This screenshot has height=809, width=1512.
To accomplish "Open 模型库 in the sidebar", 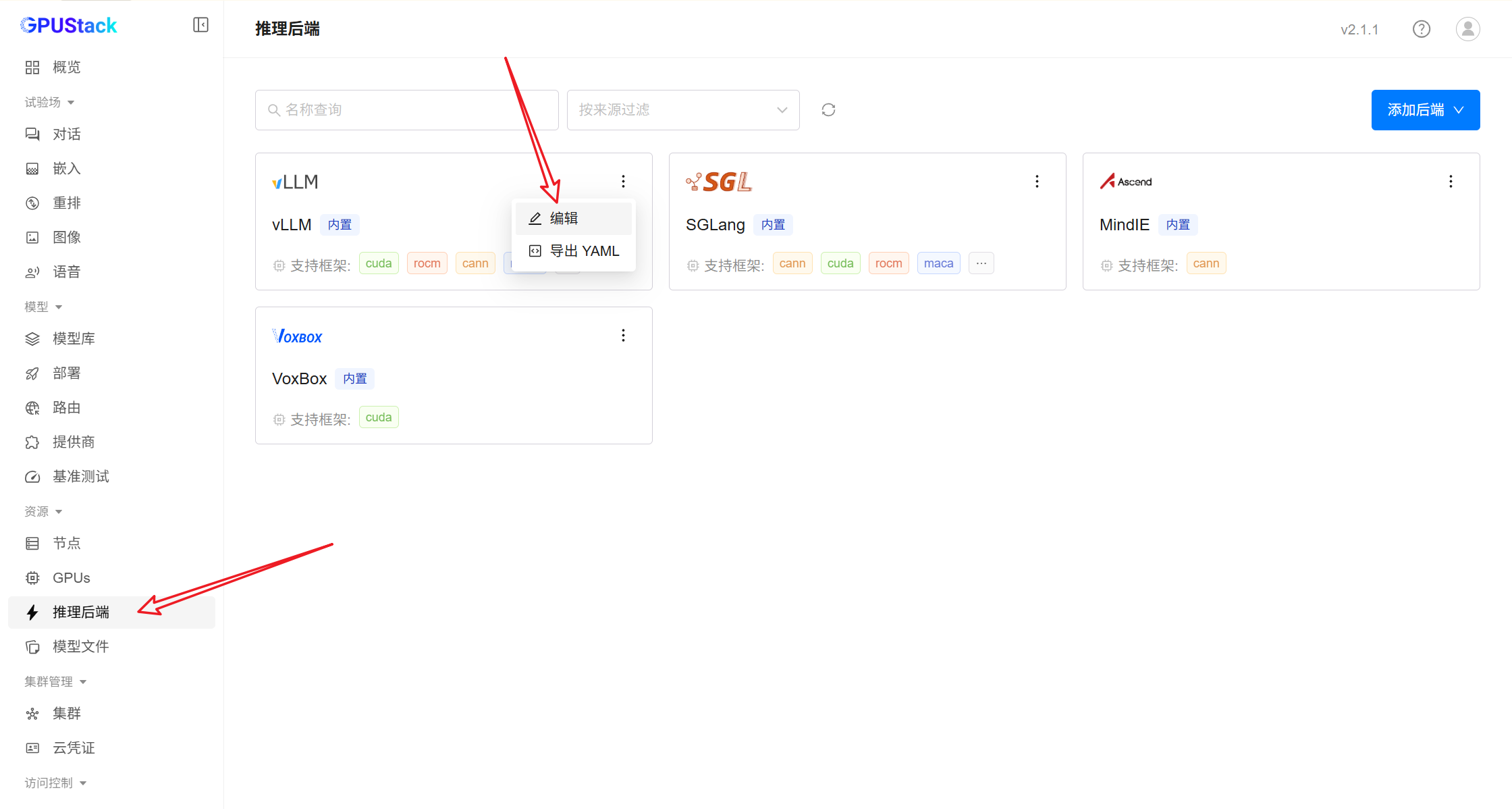I will 74,339.
